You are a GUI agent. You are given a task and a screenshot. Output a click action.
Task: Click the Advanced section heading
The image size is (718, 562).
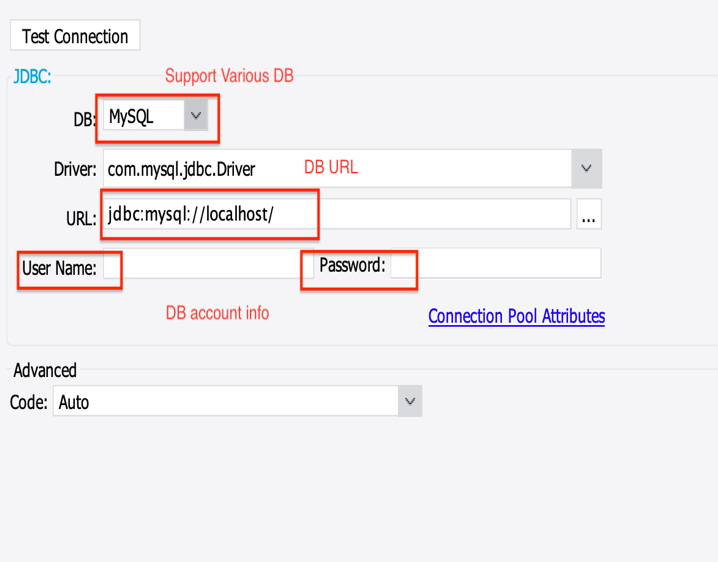[45, 370]
